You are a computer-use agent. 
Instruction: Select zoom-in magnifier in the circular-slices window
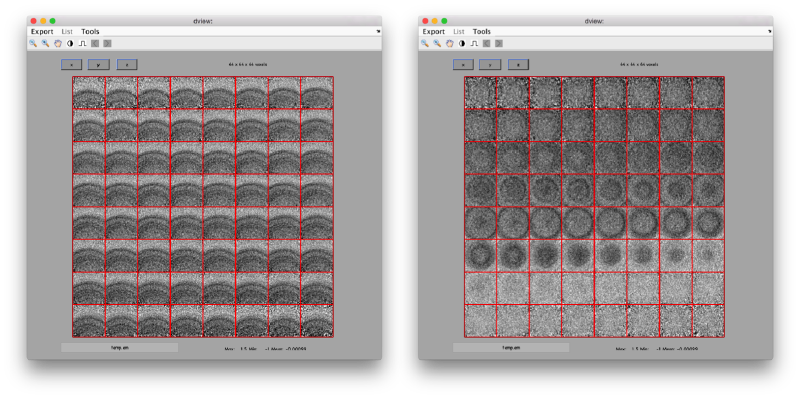click(425, 43)
